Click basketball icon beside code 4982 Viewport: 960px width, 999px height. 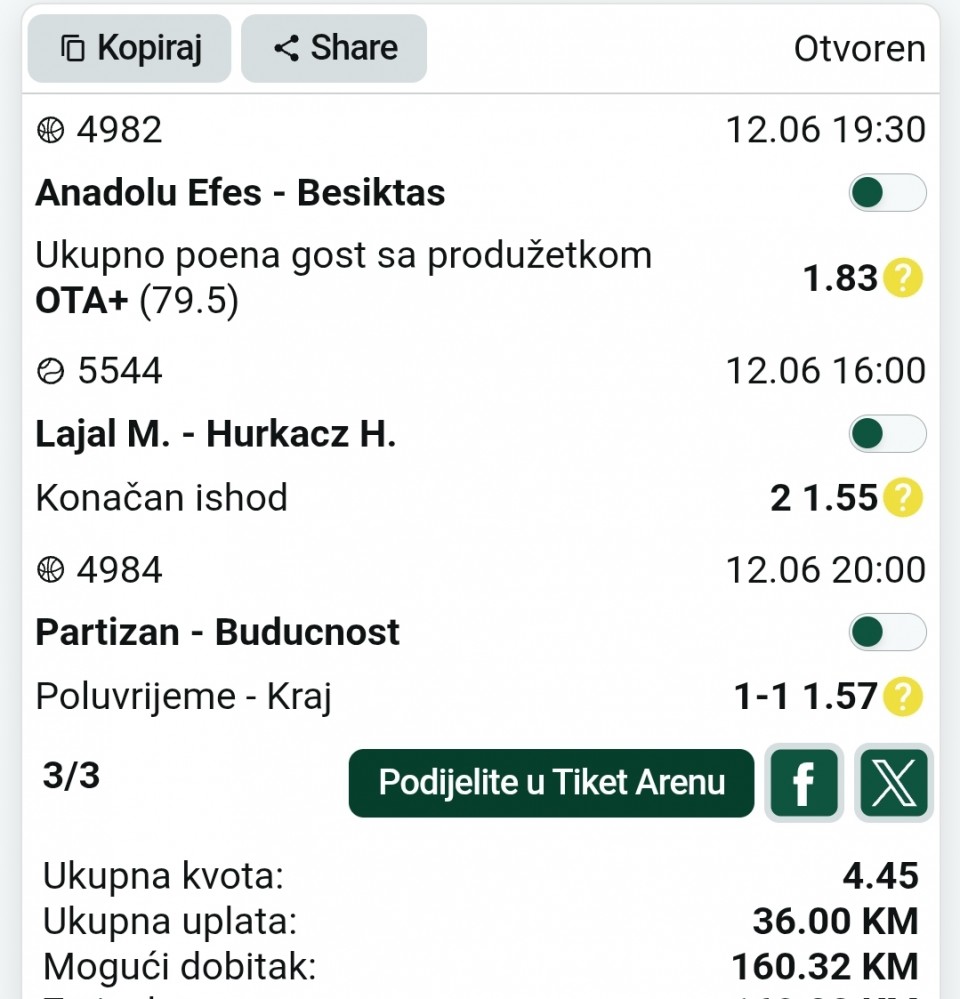coord(51,131)
